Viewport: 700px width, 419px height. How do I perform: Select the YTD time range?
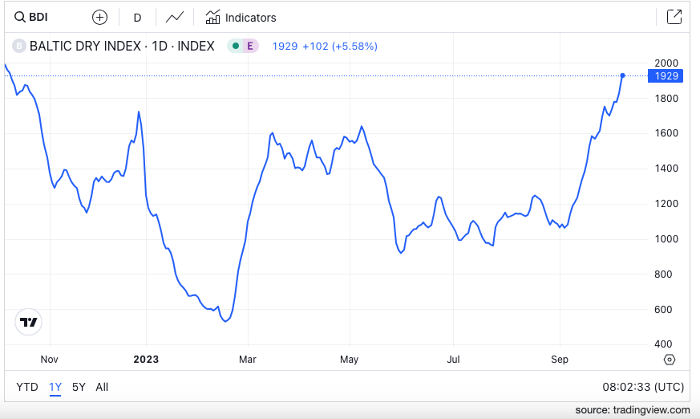tap(26, 386)
